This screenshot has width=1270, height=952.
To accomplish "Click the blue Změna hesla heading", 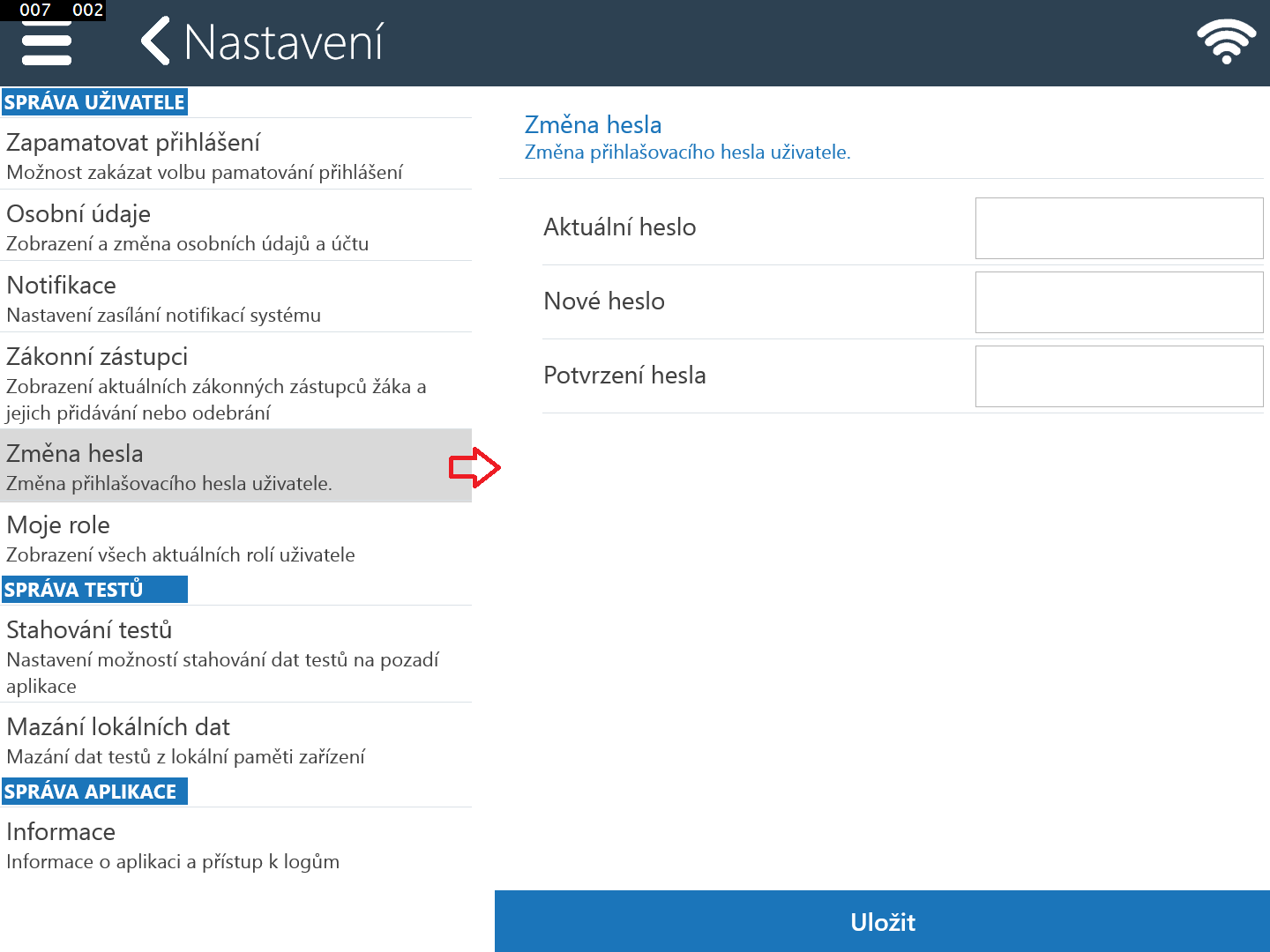I will pos(593,124).
